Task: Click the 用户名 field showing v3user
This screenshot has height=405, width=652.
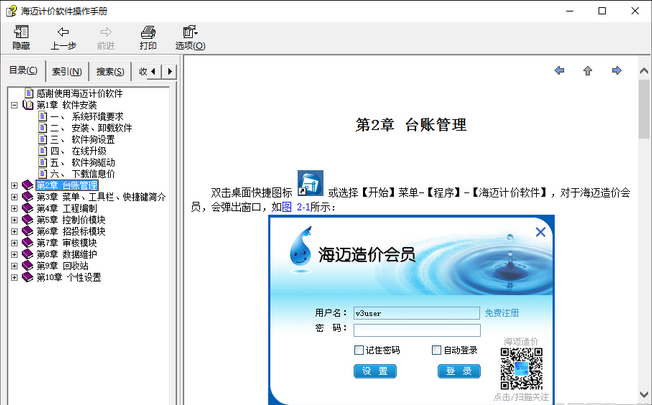Action: (x=416, y=313)
